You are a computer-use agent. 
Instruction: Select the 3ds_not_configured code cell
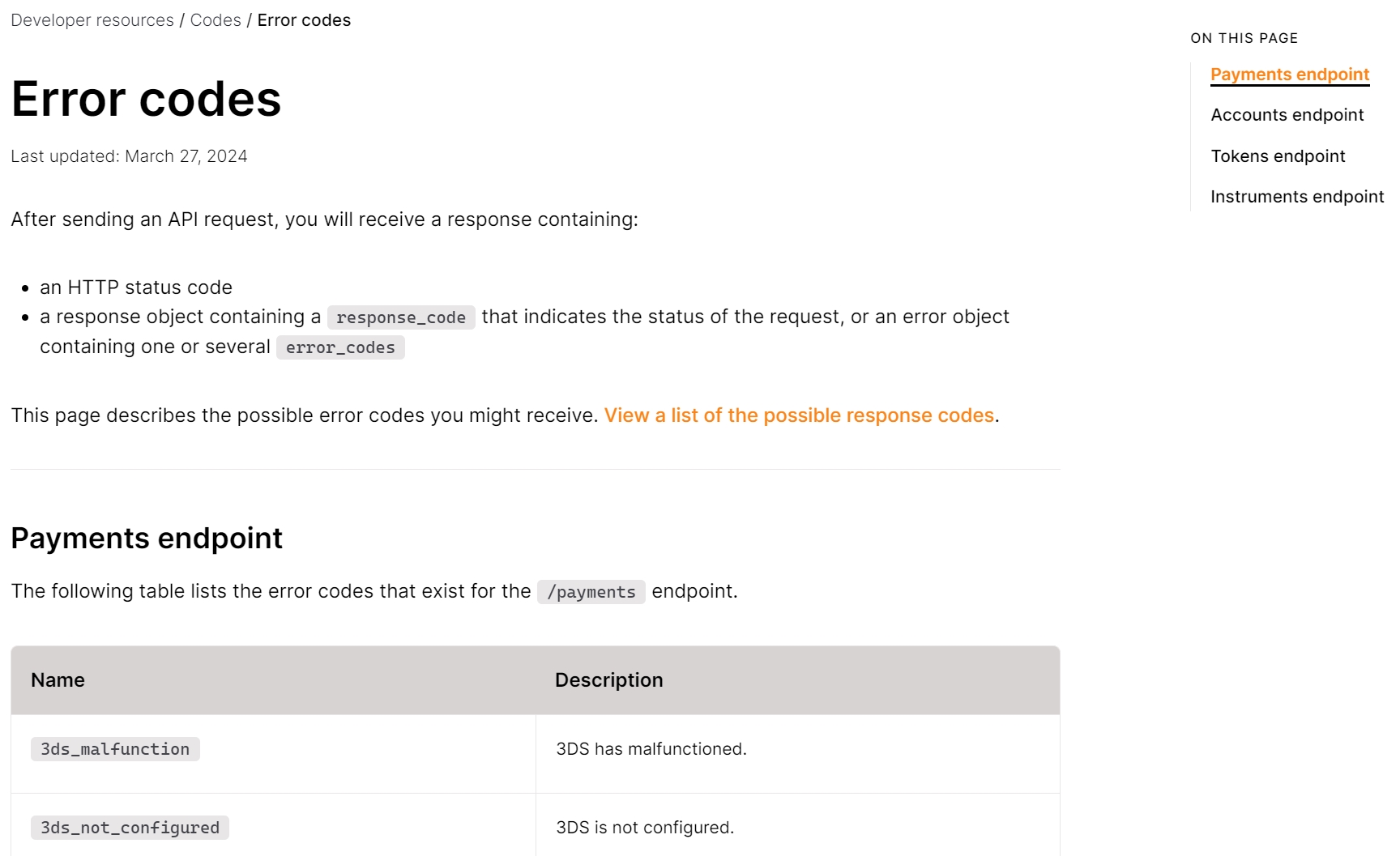coord(130,828)
